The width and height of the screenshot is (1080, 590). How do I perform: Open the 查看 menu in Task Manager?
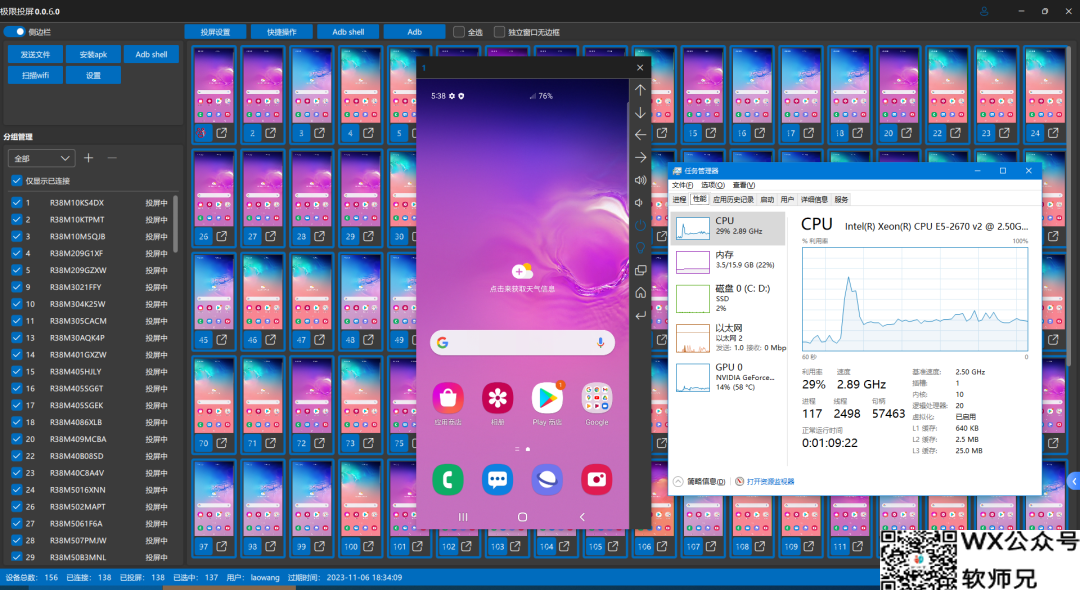point(744,185)
